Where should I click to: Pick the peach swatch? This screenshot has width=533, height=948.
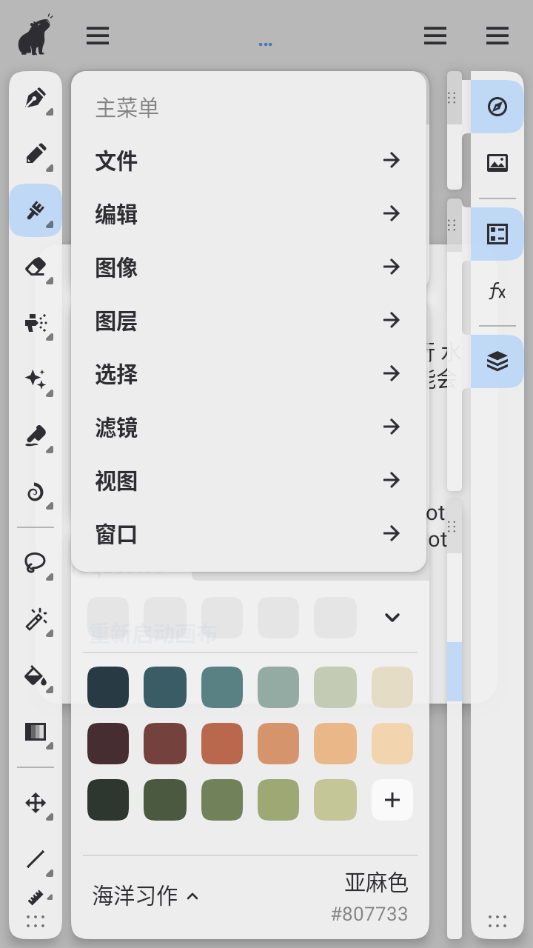pos(335,744)
